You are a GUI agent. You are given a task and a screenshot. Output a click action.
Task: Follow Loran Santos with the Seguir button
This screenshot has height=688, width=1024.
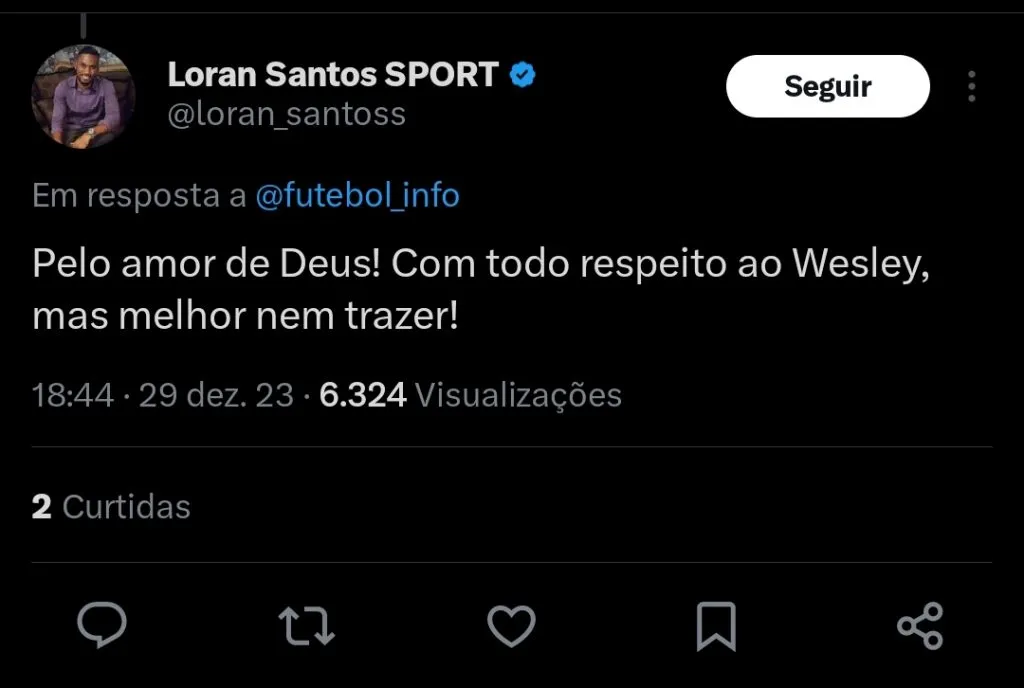pos(827,86)
